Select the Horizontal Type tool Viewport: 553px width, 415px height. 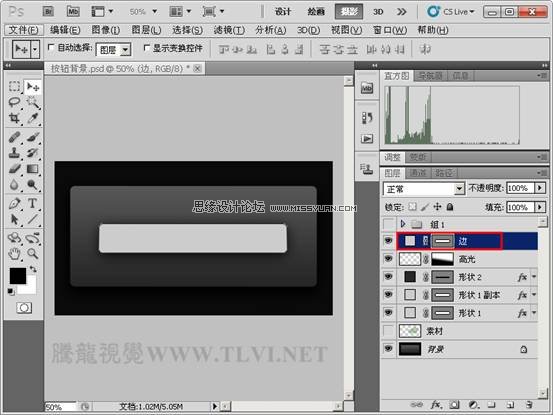coord(32,203)
